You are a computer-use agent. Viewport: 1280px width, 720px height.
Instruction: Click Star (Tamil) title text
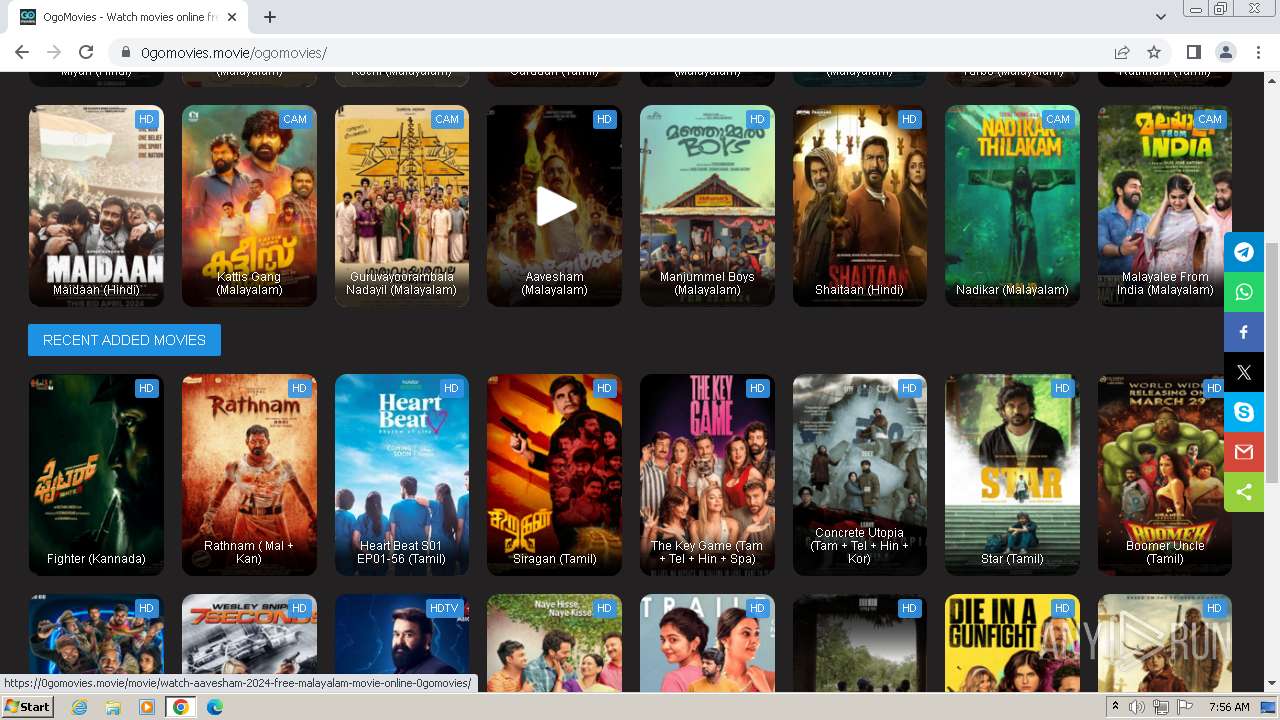pyautogui.click(x=1012, y=559)
